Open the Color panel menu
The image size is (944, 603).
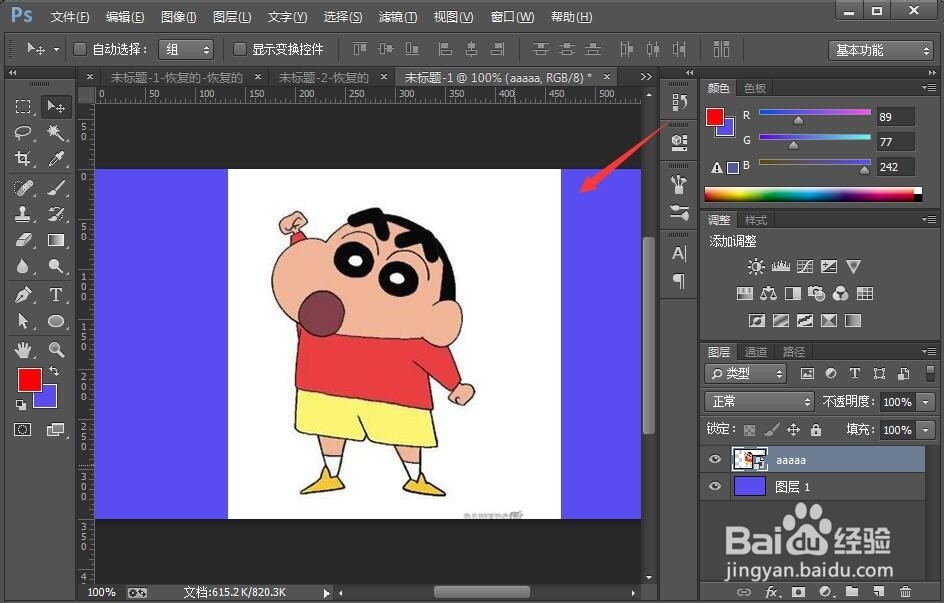[x=929, y=88]
